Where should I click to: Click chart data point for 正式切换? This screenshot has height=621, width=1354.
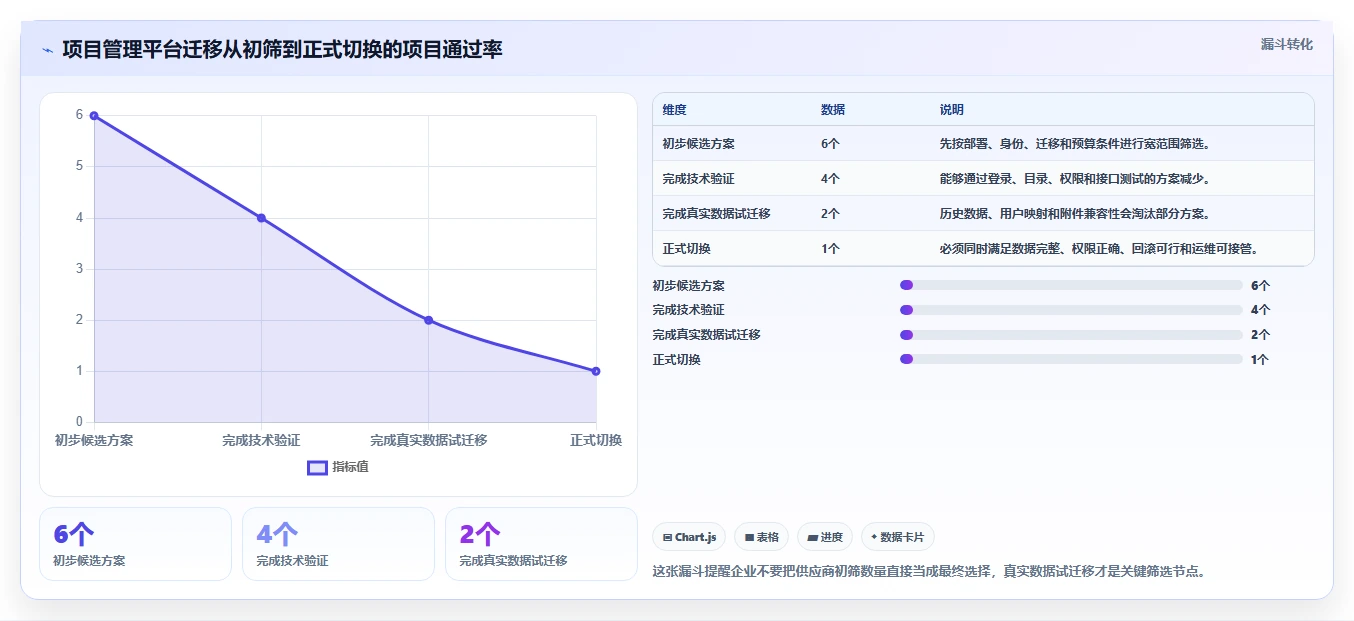point(596,371)
